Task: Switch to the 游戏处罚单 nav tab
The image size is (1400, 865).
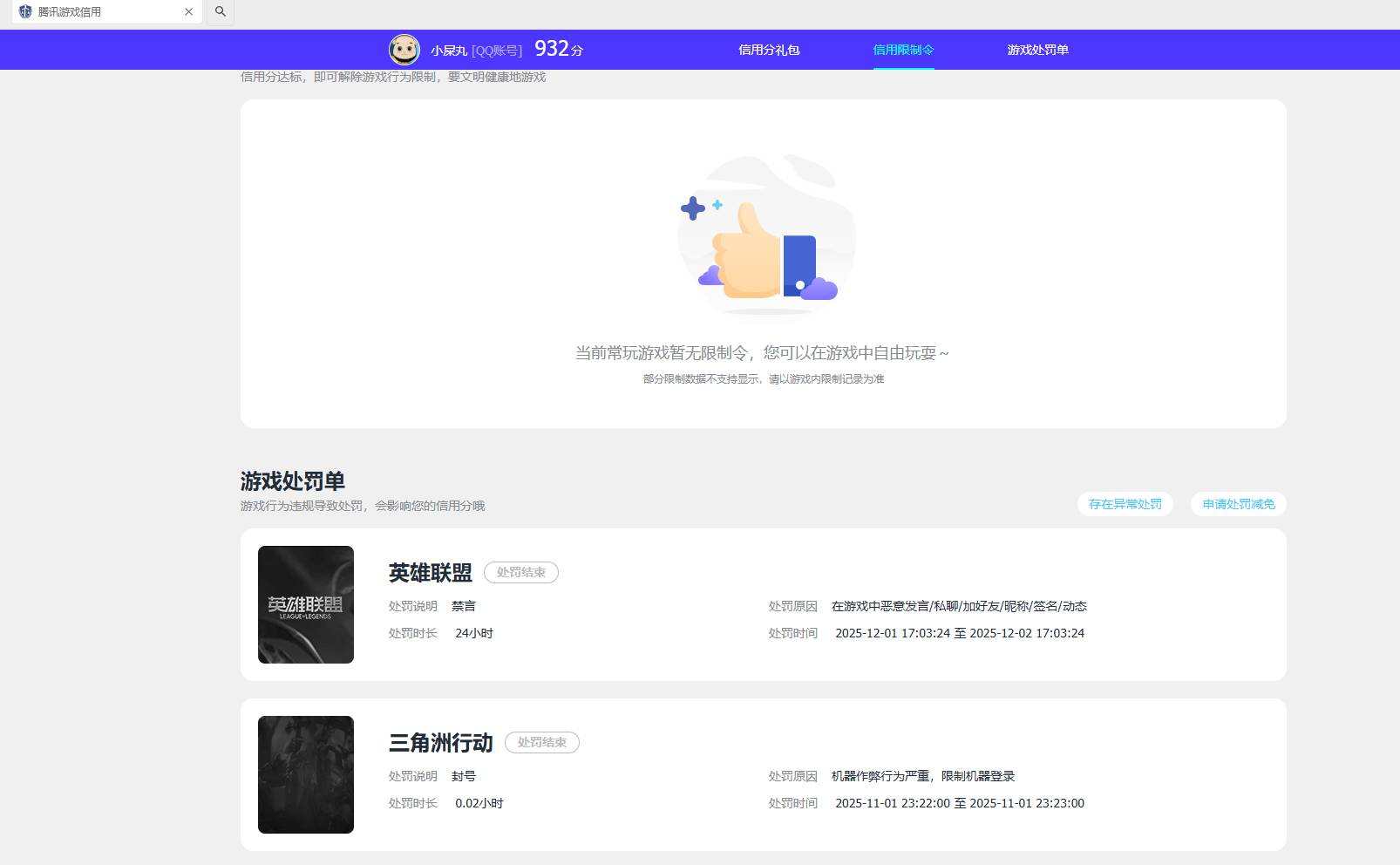Action: click(1037, 50)
